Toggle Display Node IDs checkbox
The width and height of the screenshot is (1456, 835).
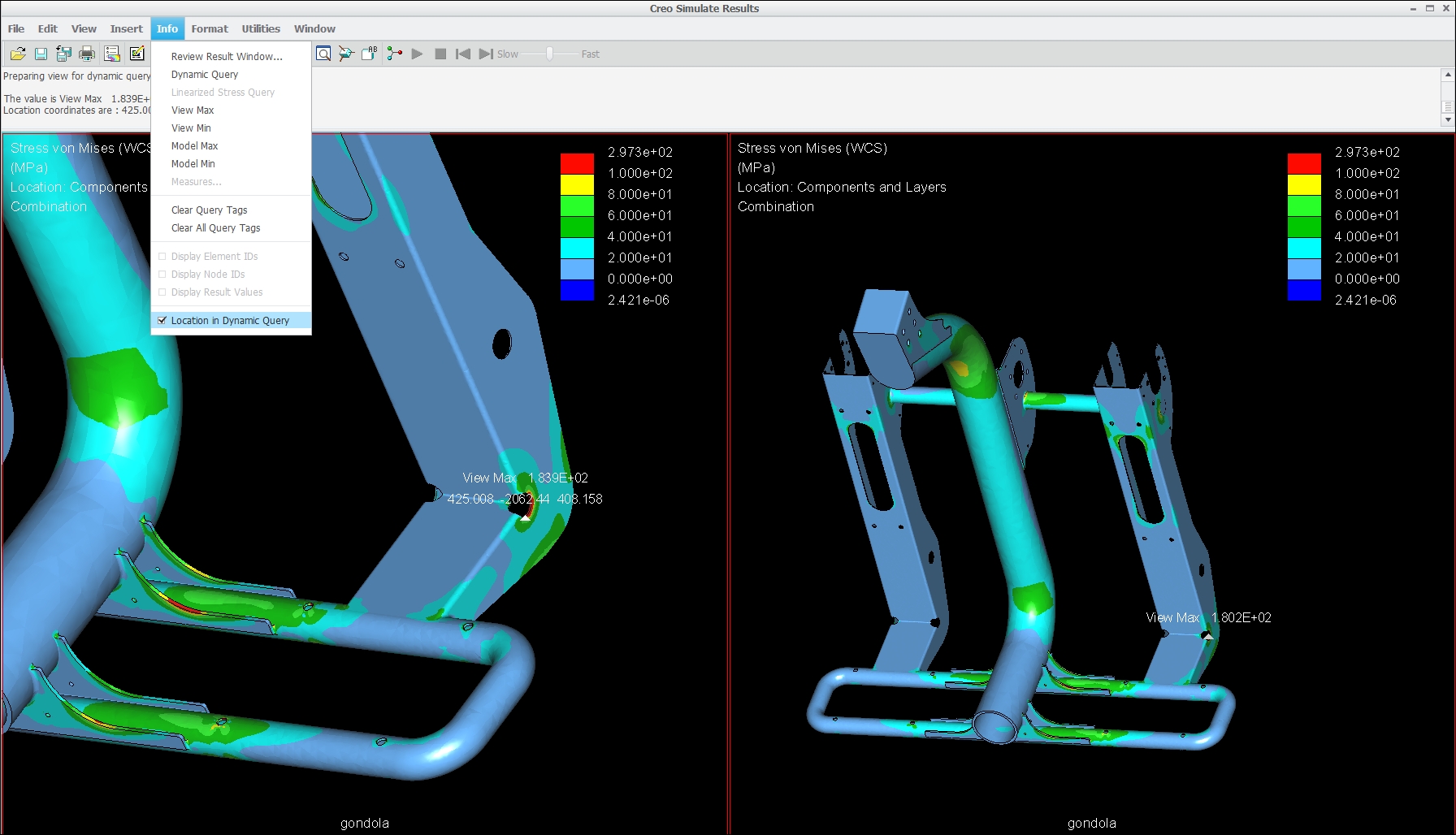(x=162, y=274)
